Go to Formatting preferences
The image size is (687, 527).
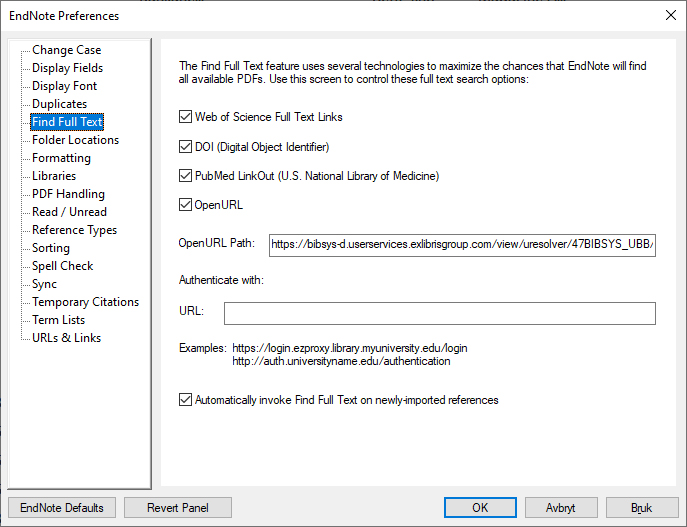click(x=61, y=158)
